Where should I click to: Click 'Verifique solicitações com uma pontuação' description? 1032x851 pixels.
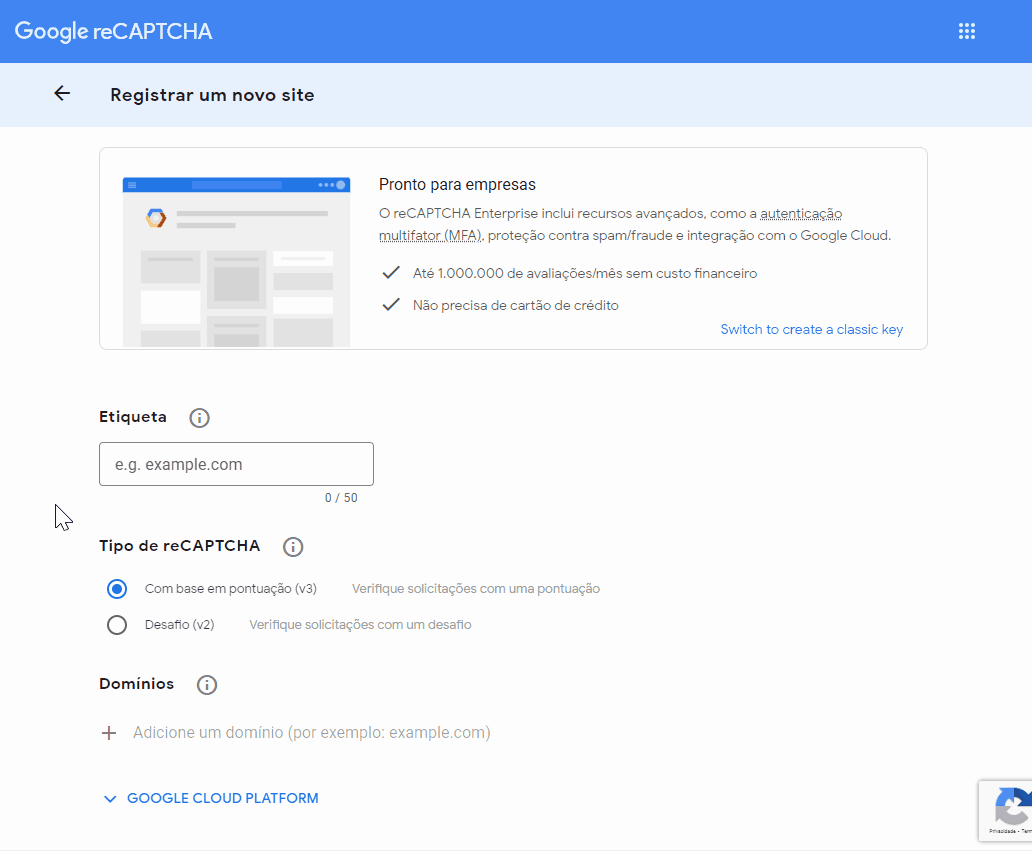point(476,588)
